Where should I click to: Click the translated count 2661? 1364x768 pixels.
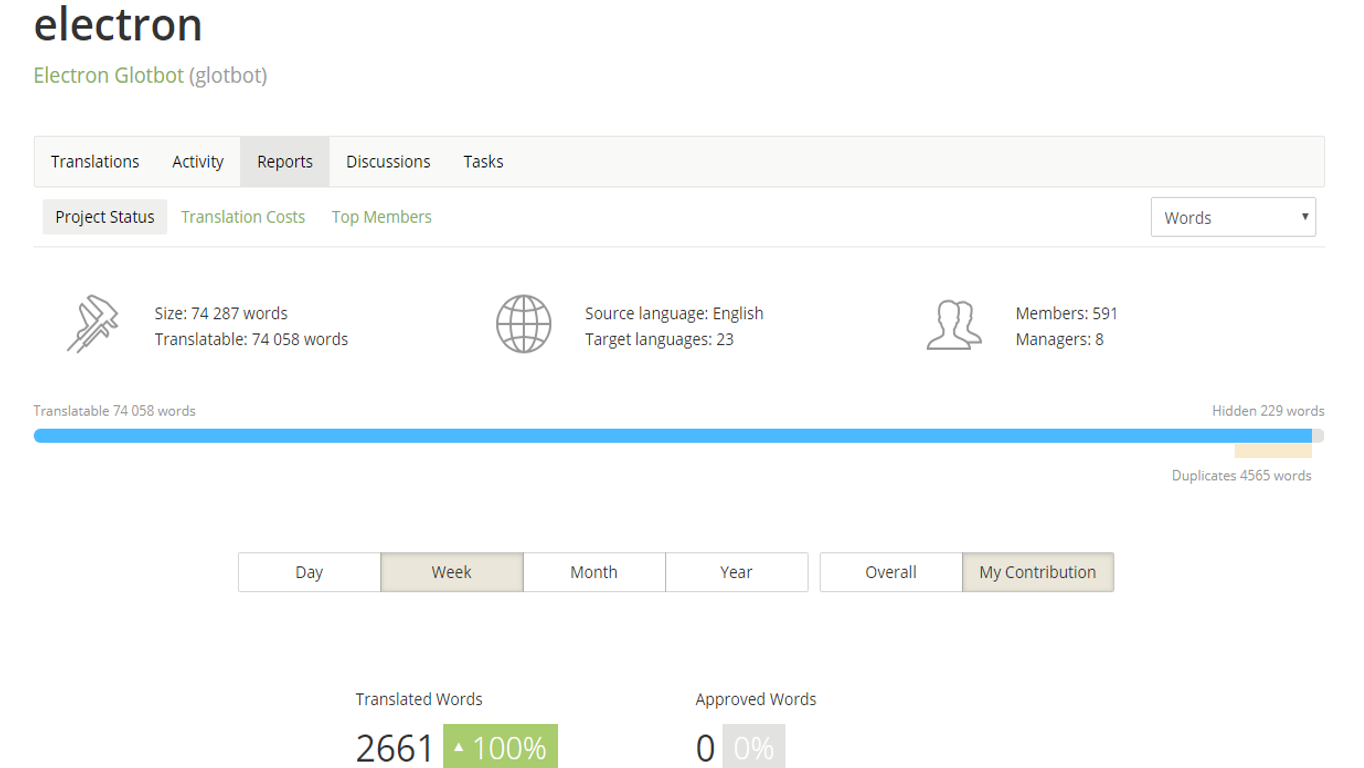tap(395, 748)
